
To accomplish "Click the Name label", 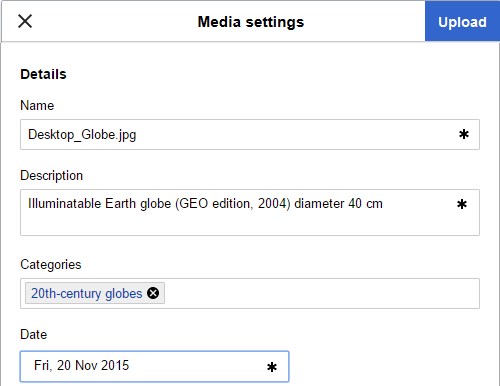I will pos(37,105).
